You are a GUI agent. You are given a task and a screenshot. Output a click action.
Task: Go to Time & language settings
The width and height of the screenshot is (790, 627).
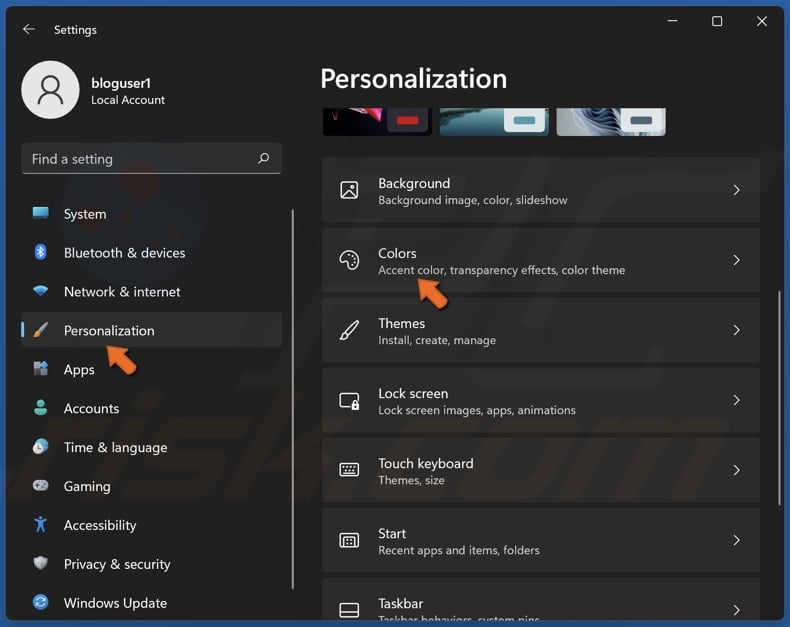(151, 447)
